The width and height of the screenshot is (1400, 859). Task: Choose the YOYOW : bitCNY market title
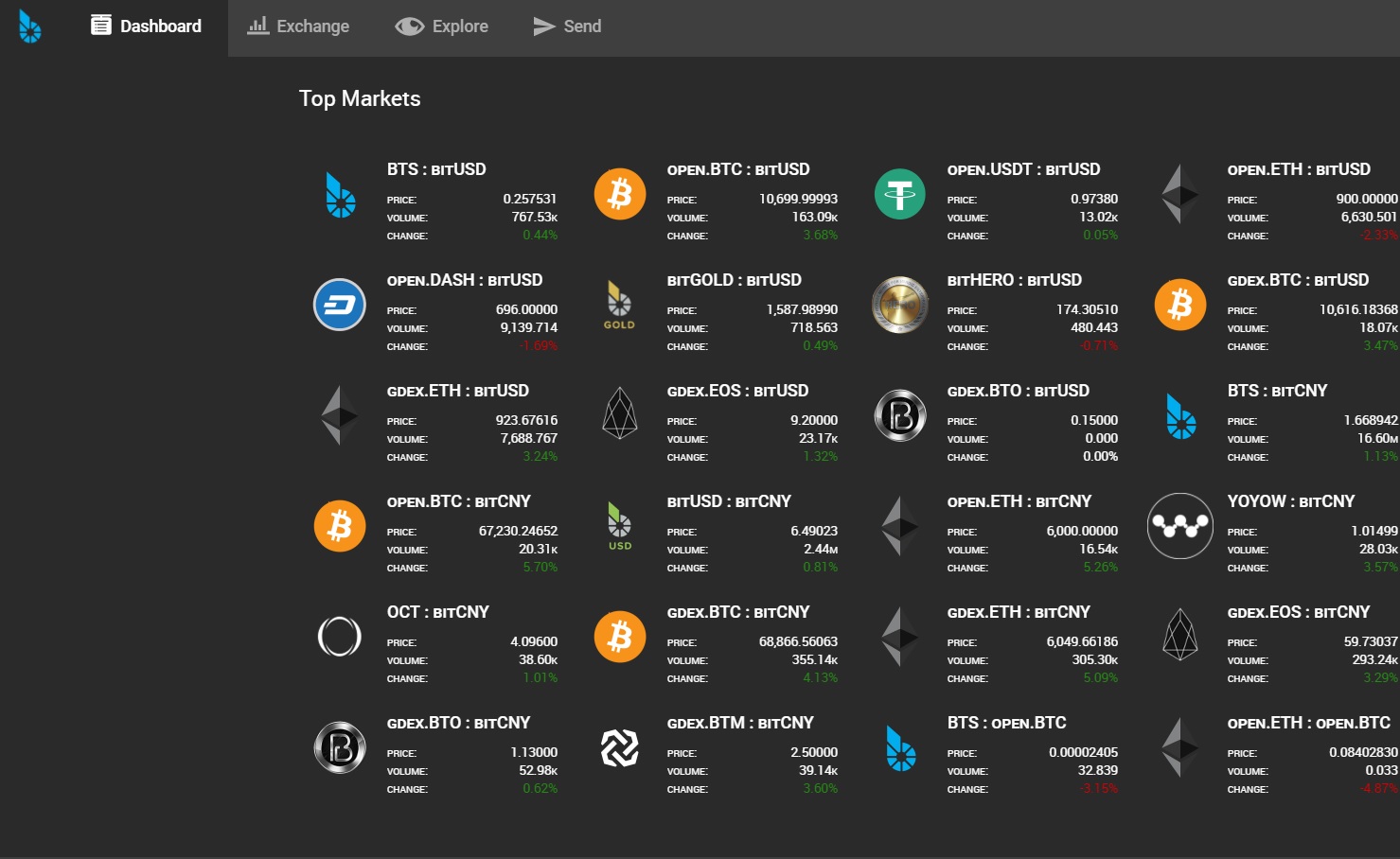pos(1291,501)
